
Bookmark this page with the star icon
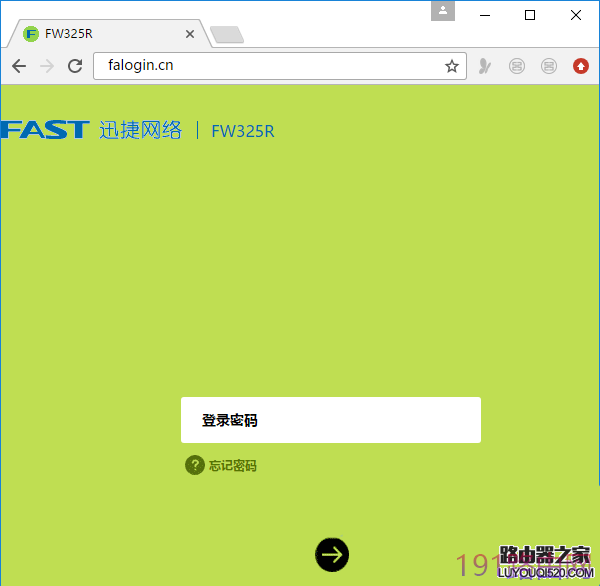[452, 66]
